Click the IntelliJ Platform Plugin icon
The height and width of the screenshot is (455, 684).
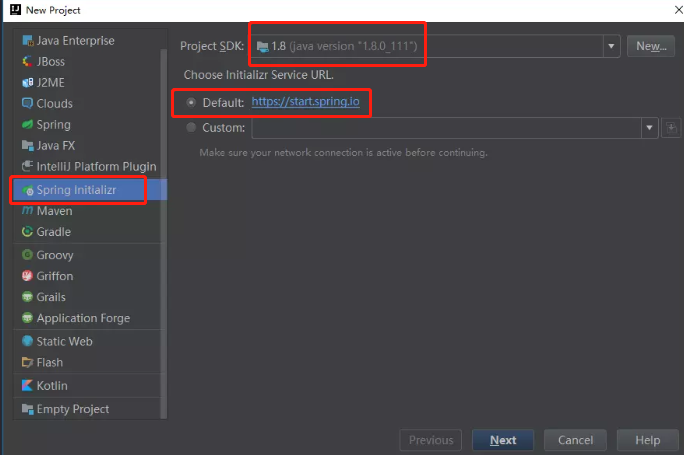[x=27, y=166]
